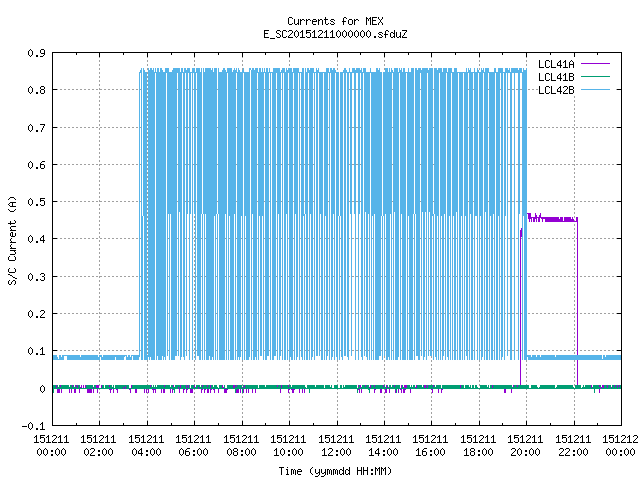Click the 0.1 y-axis tick value
Screen dimensions: 640x480
tap(36, 351)
